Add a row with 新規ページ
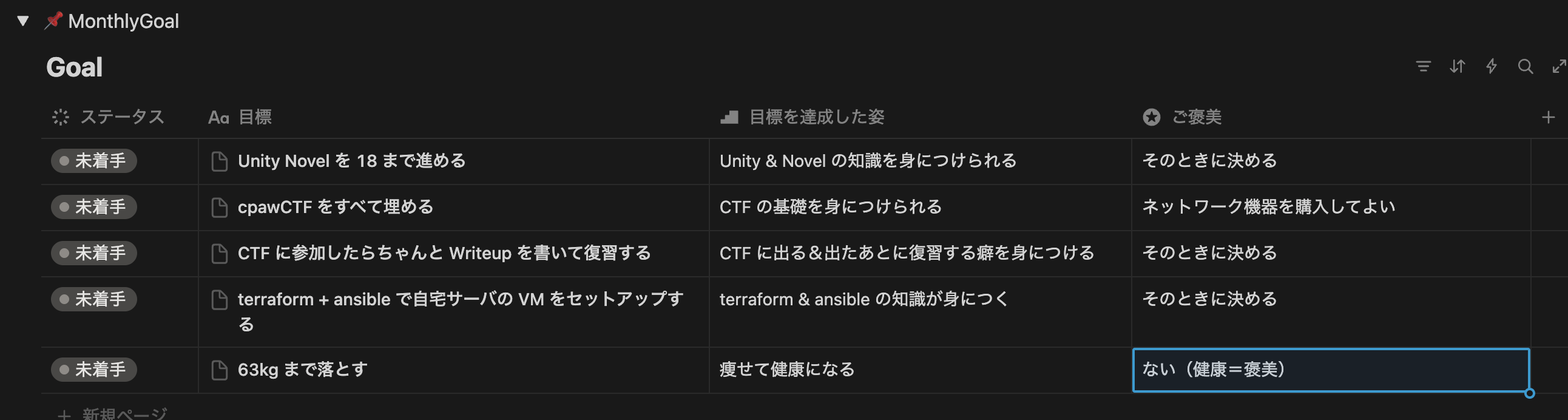 click(113, 414)
